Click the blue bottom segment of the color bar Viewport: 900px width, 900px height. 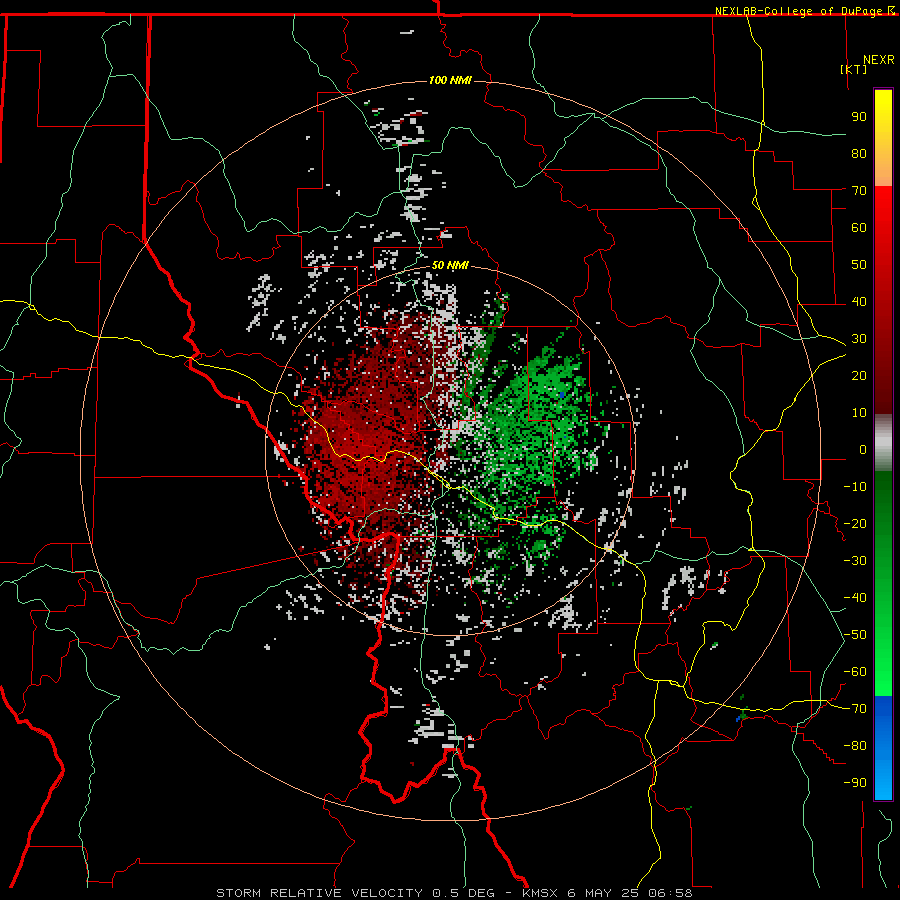[x=883, y=747]
